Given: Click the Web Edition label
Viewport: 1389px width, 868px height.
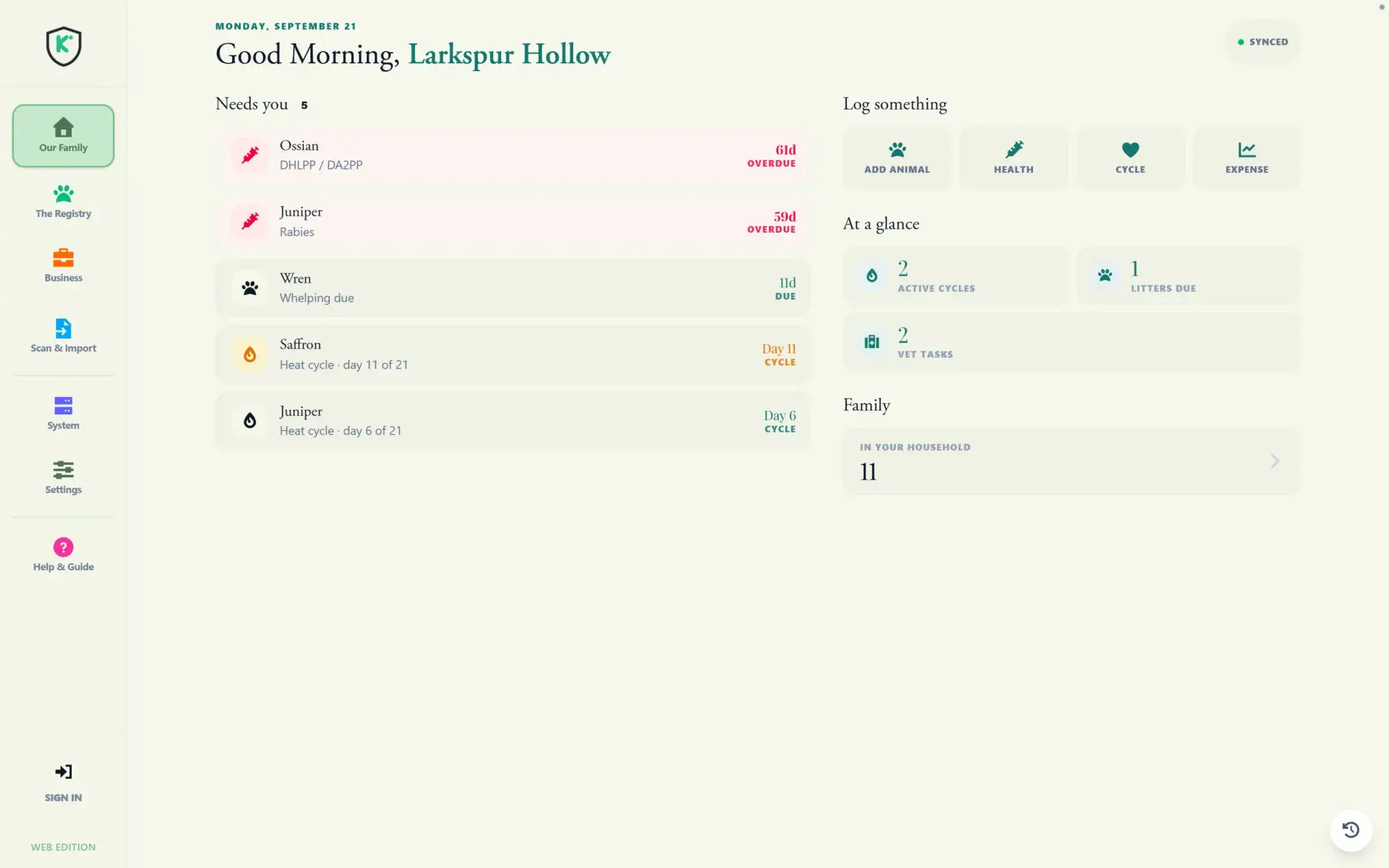Looking at the screenshot, I should click(63, 847).
